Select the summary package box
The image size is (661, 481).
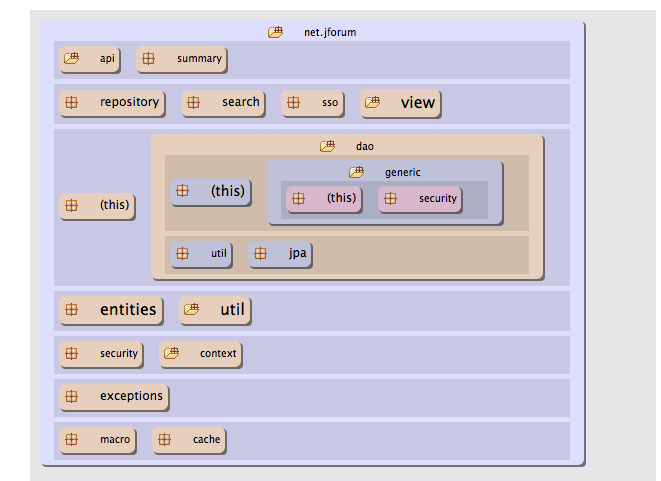pyautogui.click(x=181, y=59)
